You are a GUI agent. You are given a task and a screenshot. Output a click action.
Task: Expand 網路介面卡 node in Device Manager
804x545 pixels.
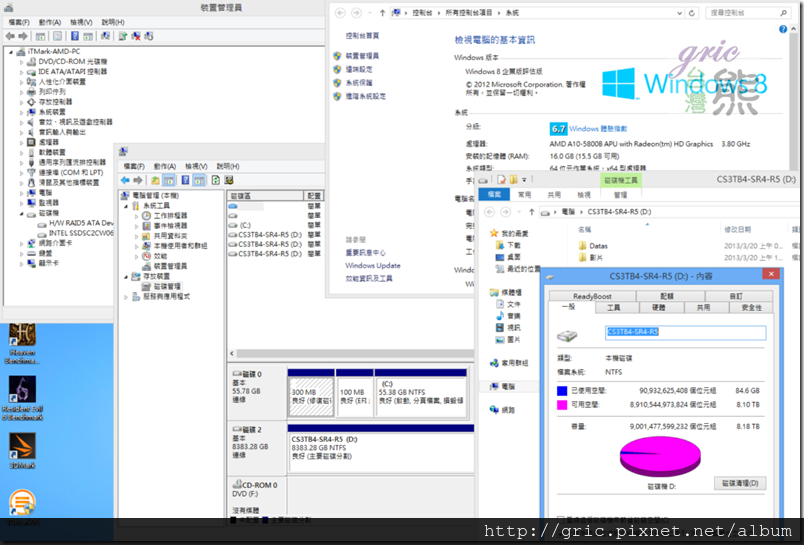point(22,244)
